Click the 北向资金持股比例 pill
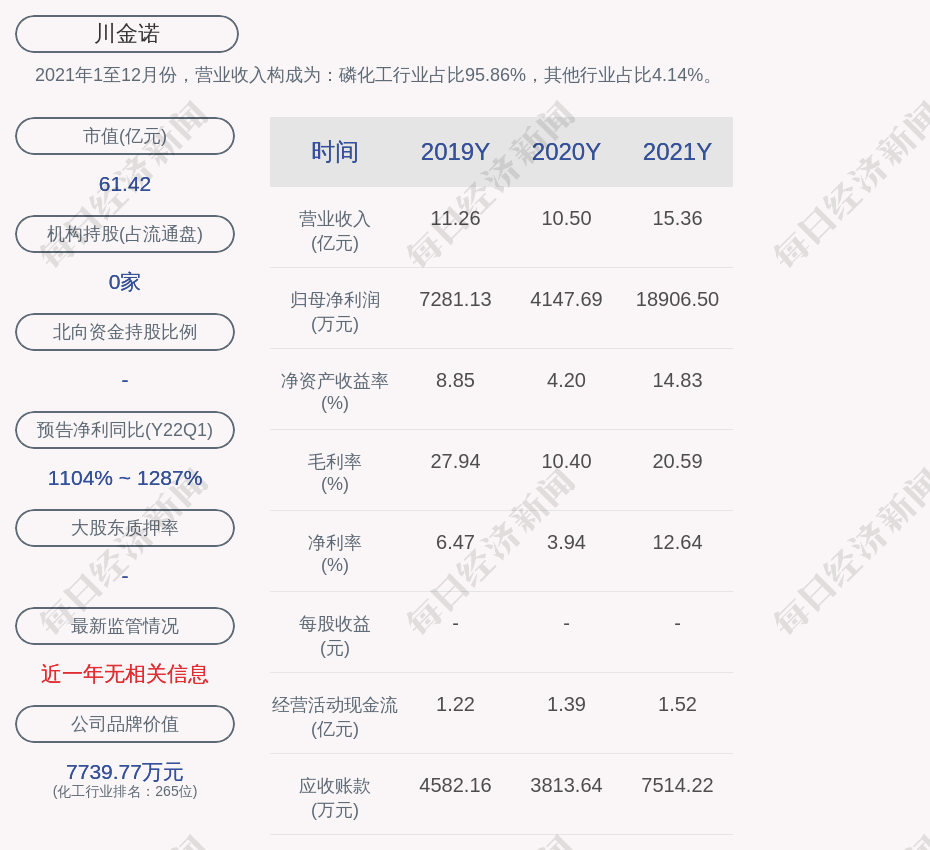The width and height of the screenshot is (930, 850). (x=125, y=332)
